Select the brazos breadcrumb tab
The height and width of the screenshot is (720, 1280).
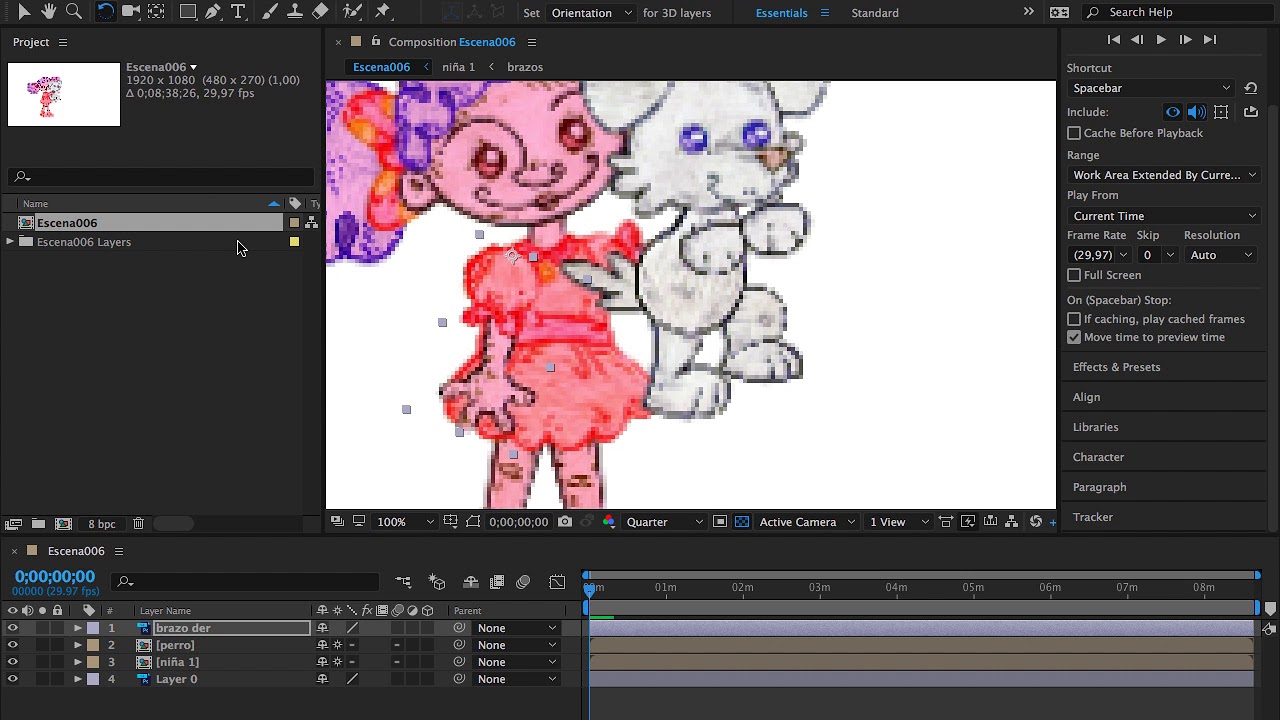(x=525, y=67)
